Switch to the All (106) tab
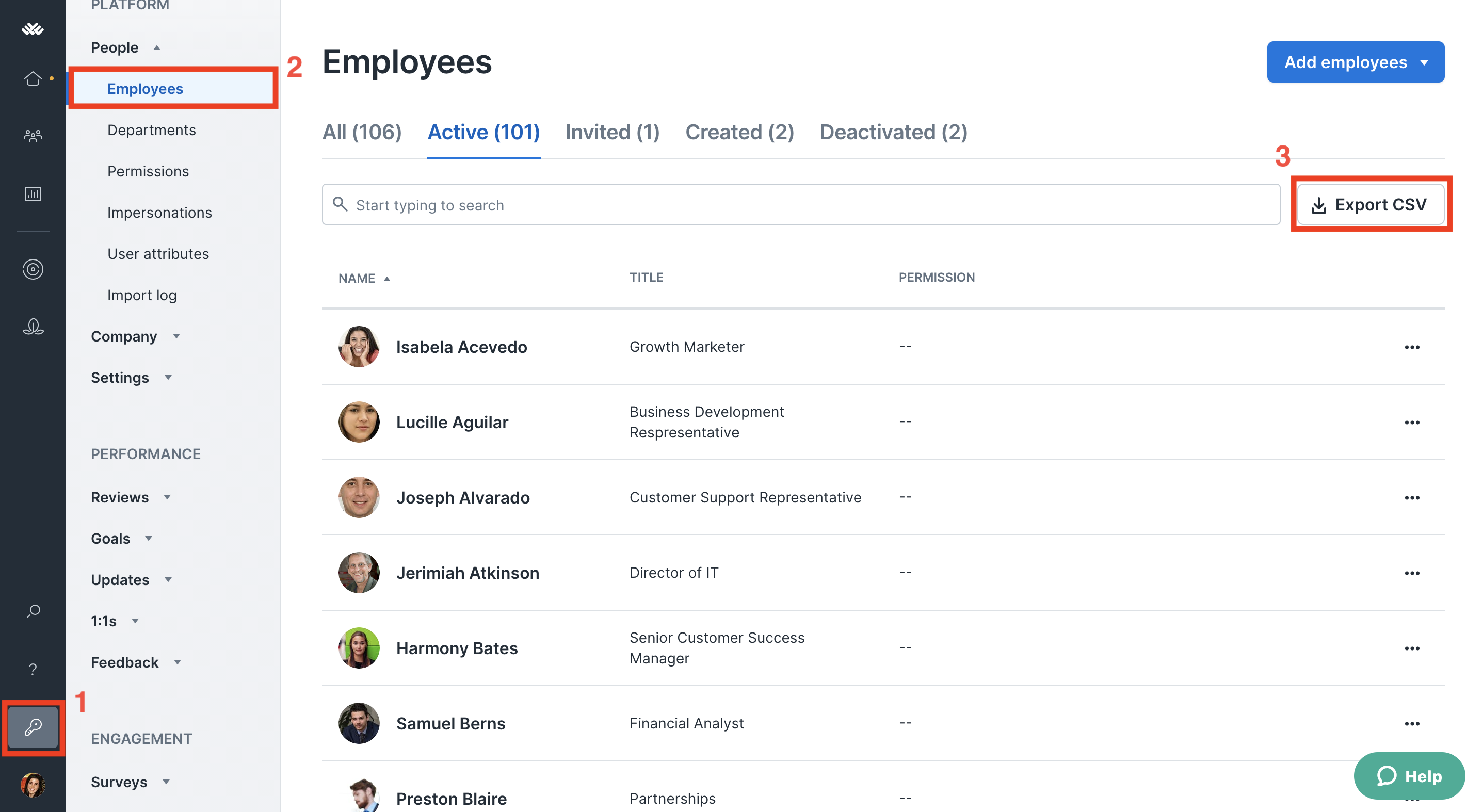This screenshot has height=812, width=1483. (362, 133)
